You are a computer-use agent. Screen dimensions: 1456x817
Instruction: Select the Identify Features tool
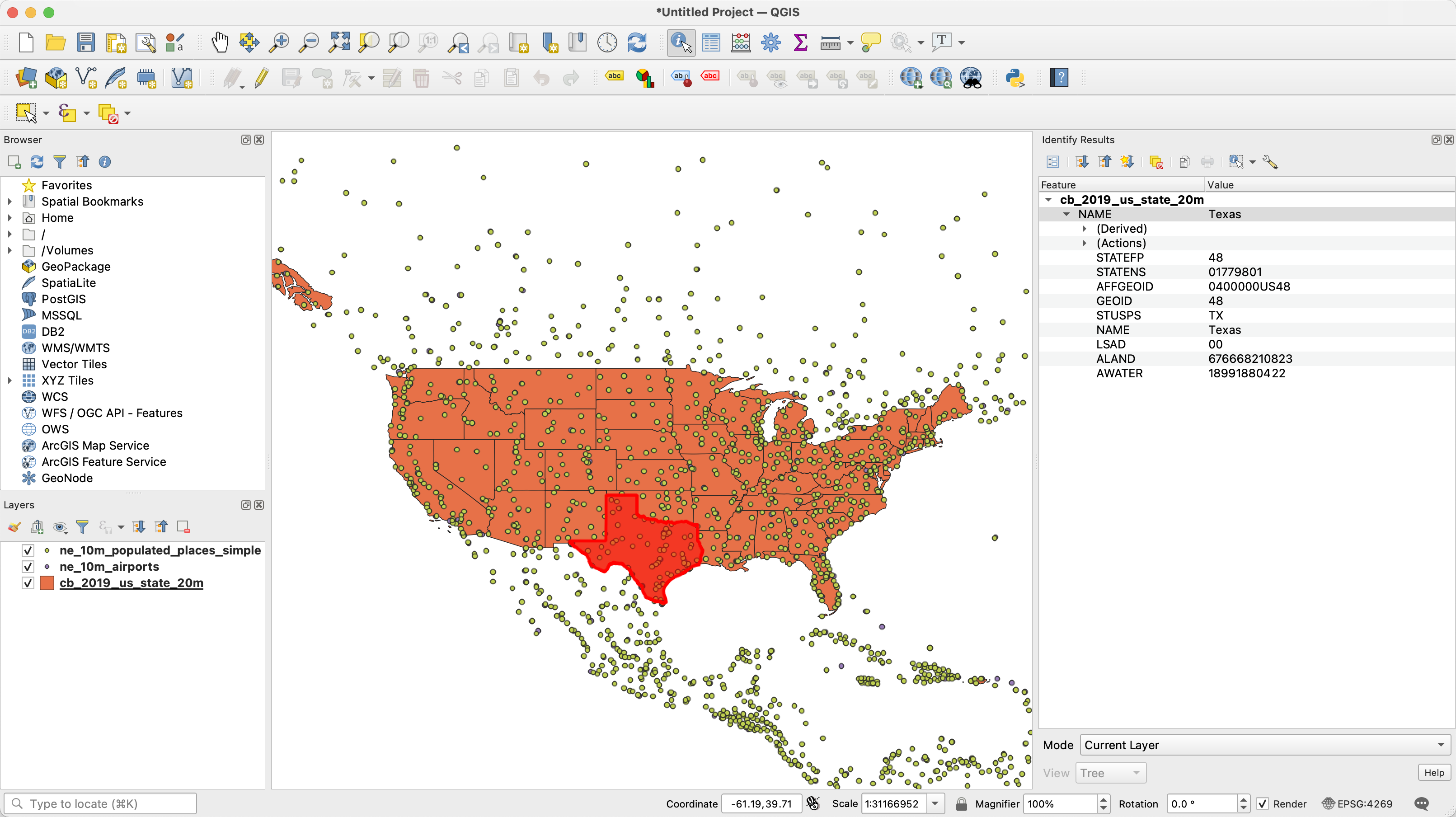click(x=680, y=42)
